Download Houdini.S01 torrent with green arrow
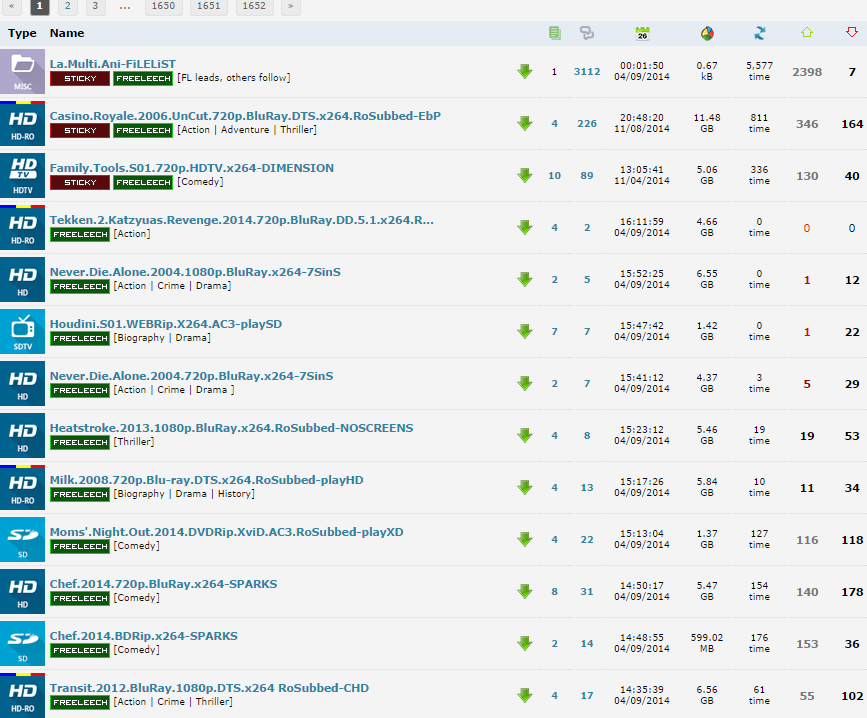 pyautogui.click(x=524, y=332)
